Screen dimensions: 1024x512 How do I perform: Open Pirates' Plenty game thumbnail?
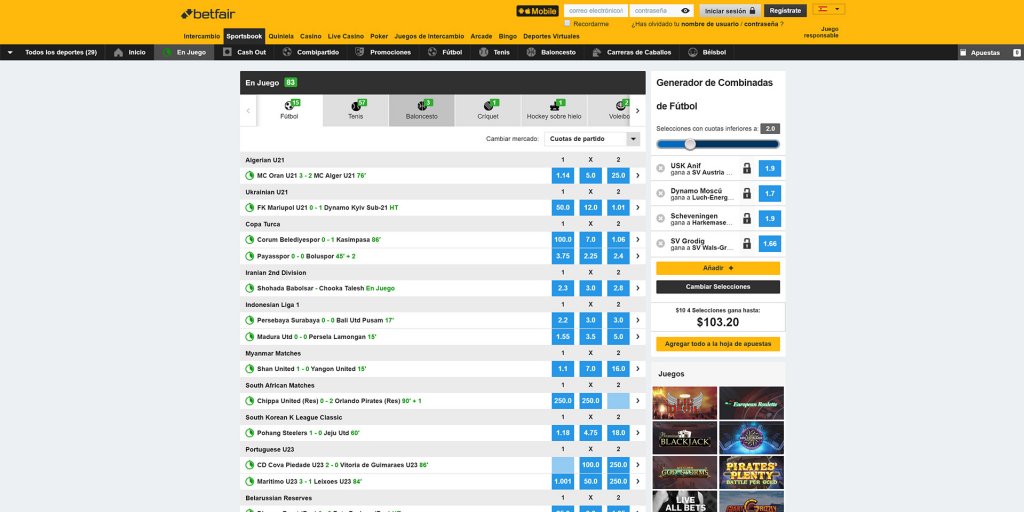(752, 472)
